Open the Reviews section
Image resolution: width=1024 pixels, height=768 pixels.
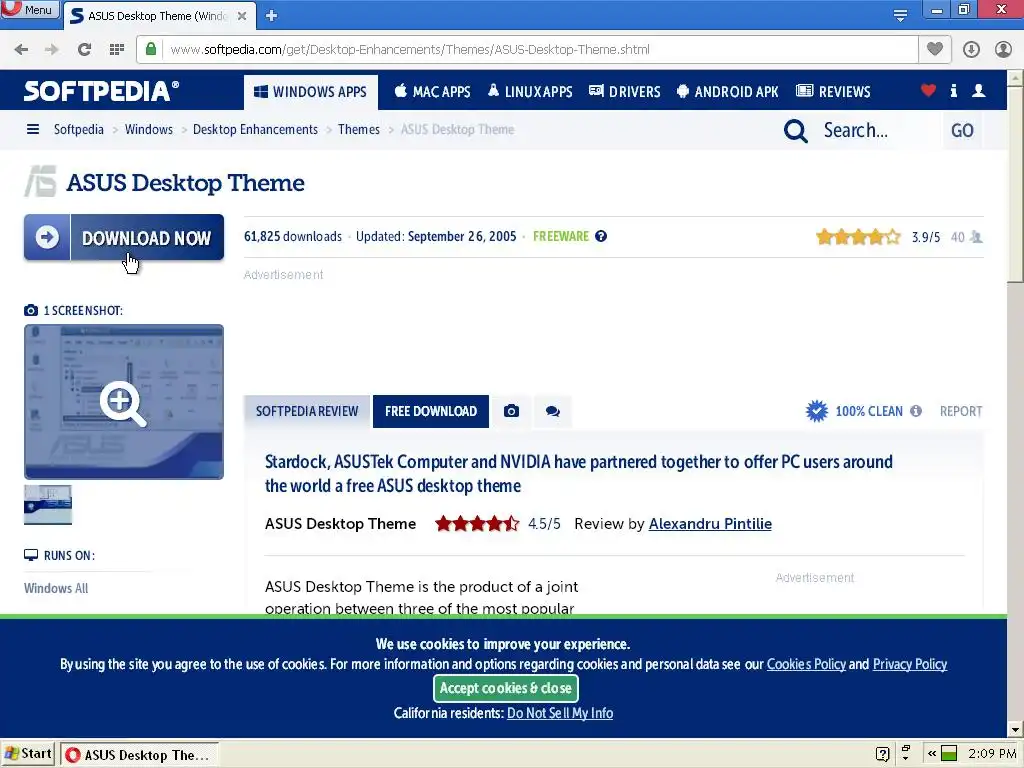point(833,91)
